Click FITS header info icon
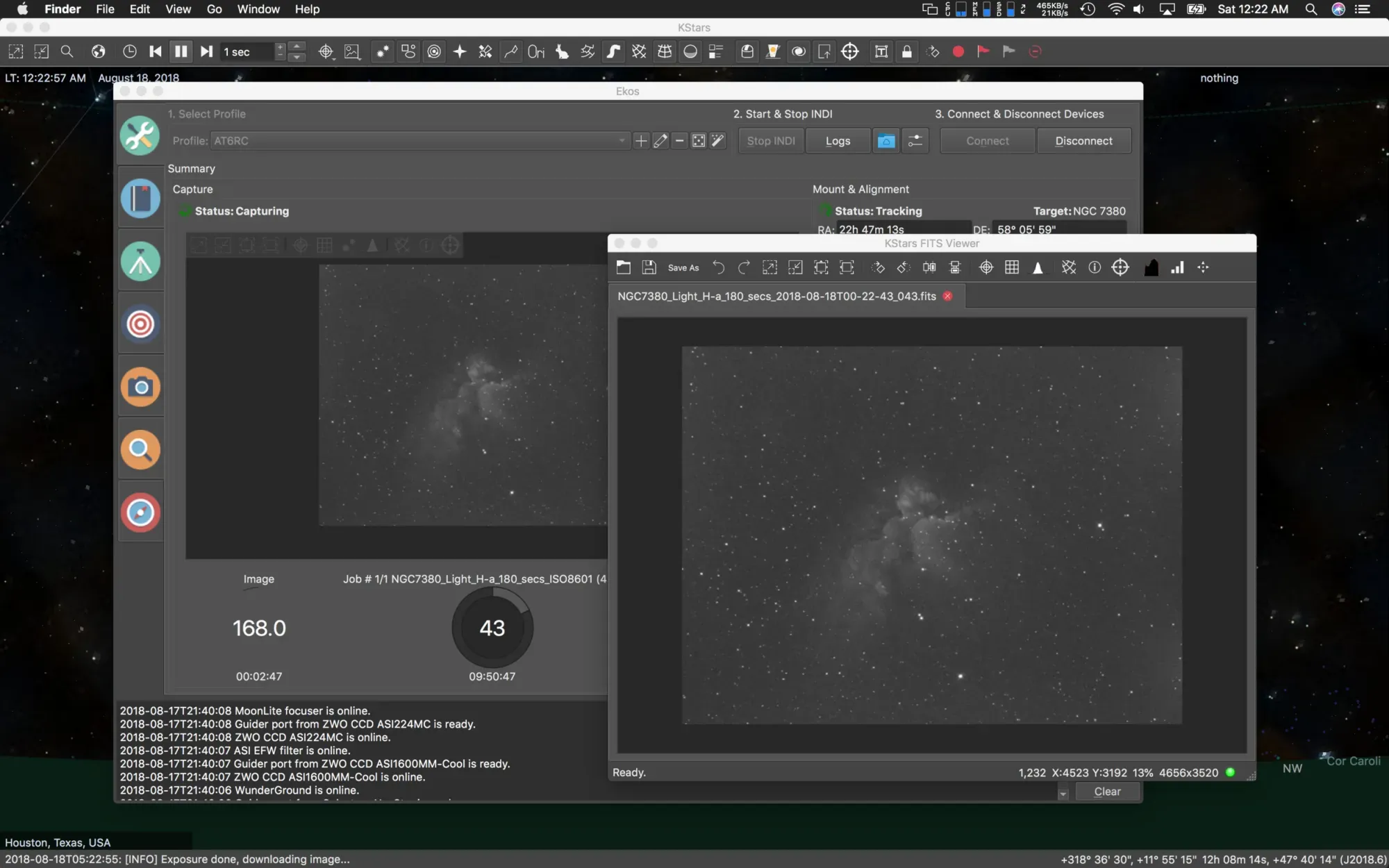The image size is (1389, 868). coord(1094,267)
